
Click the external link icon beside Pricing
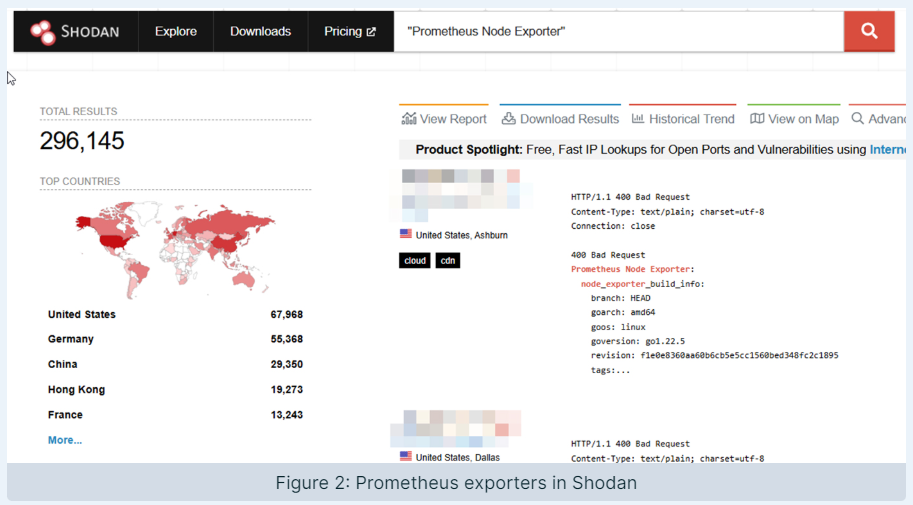(371, 32)
